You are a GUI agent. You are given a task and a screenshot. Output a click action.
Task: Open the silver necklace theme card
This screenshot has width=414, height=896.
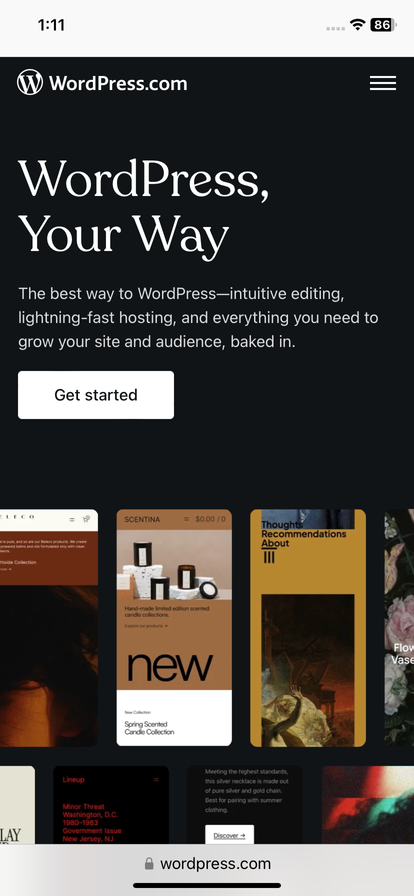tap(245, 805)
